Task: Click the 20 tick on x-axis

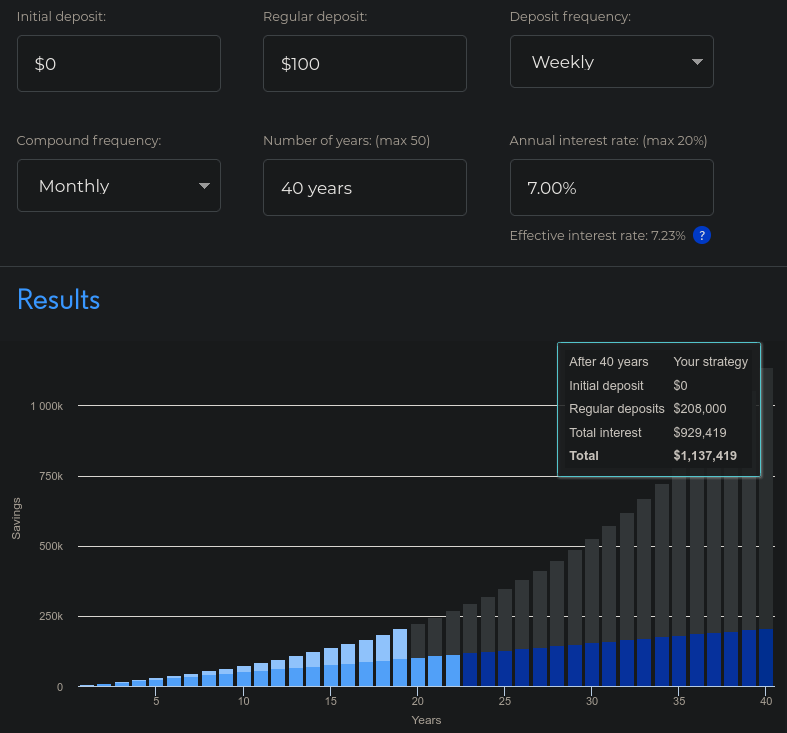Action: (x=418, y=701)
